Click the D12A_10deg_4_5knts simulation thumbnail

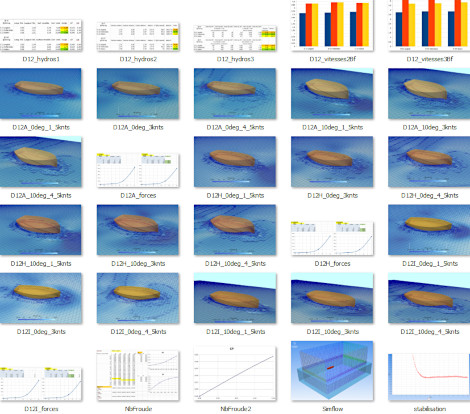pos(41,162)
